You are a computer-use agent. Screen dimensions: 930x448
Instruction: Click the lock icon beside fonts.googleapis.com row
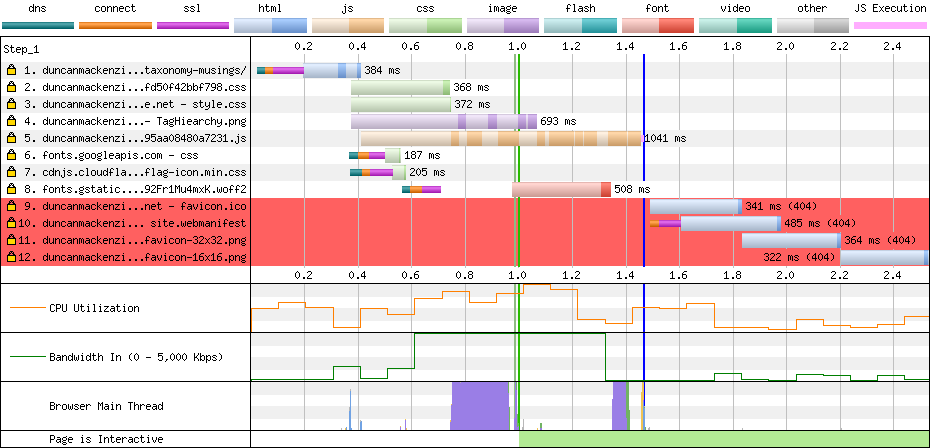click(x=11, y=156)
